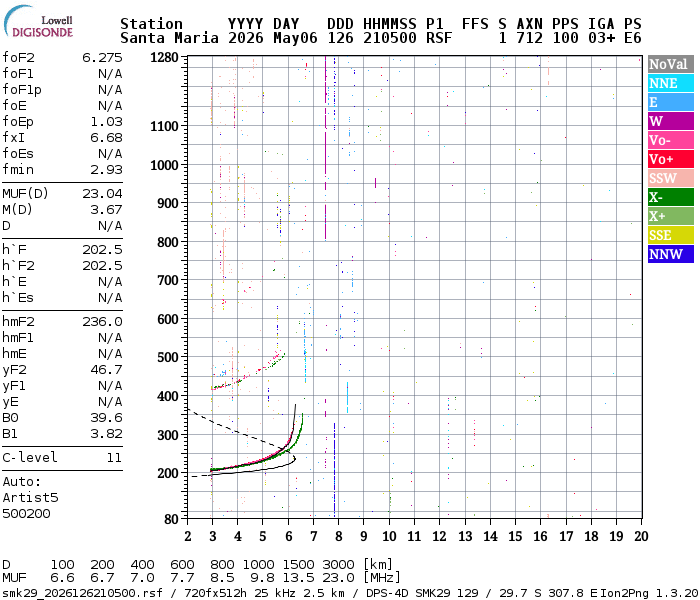Select the MUF(D) value 23.04

click(x=102, y=193)
